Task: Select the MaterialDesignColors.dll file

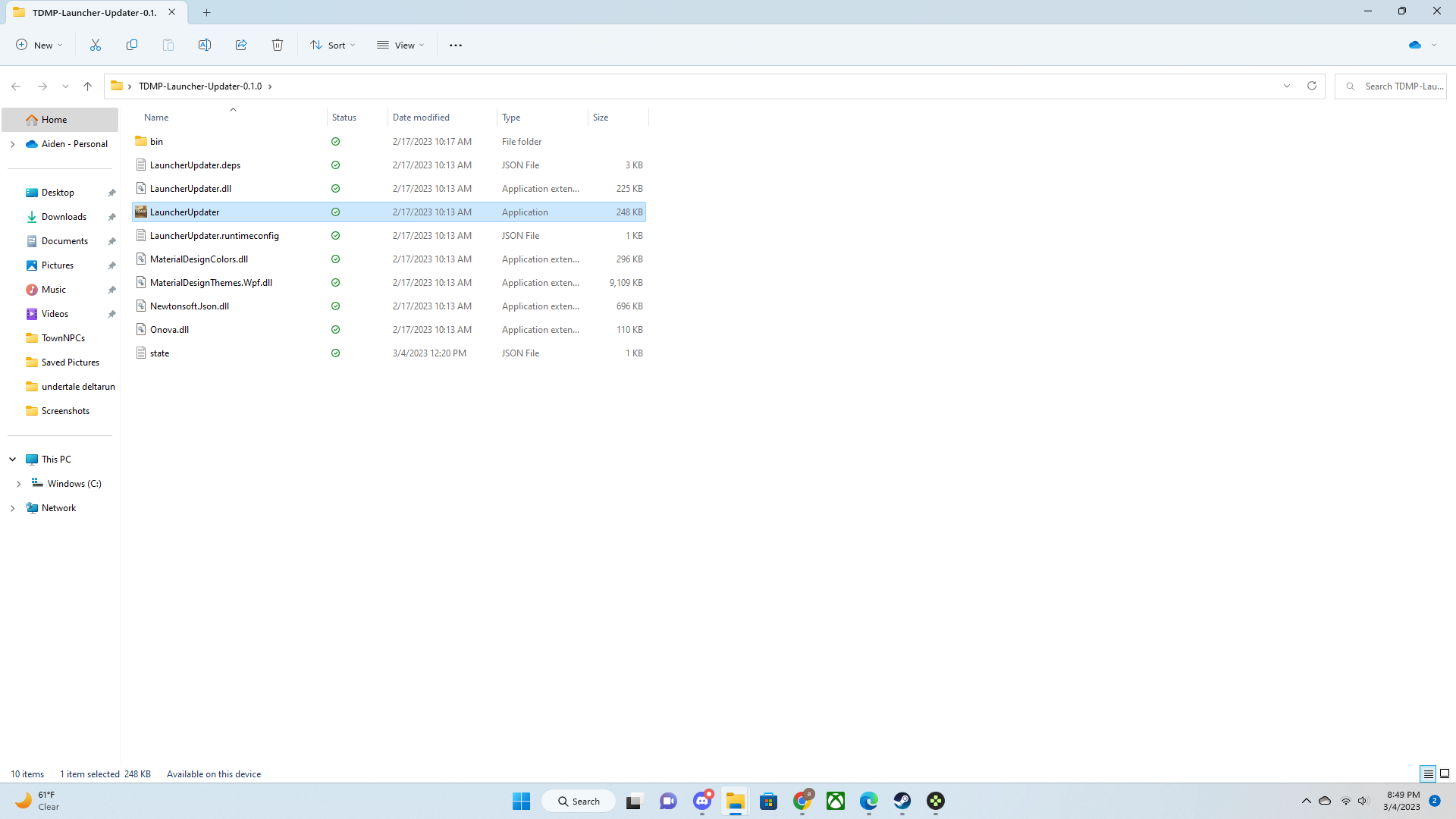Action: click(x=199, y=259)
